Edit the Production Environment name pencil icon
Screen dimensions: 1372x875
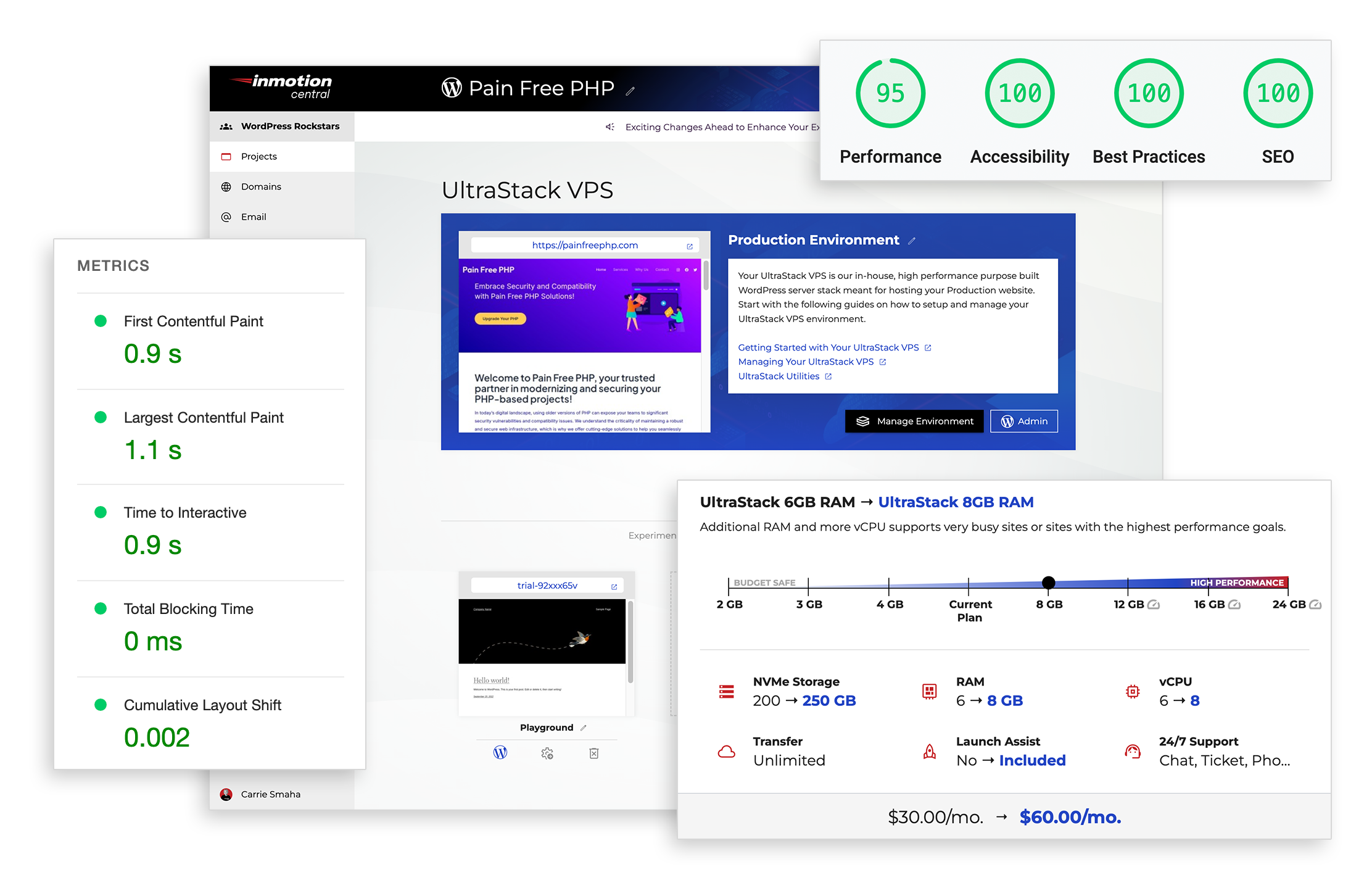click(912, 241)
